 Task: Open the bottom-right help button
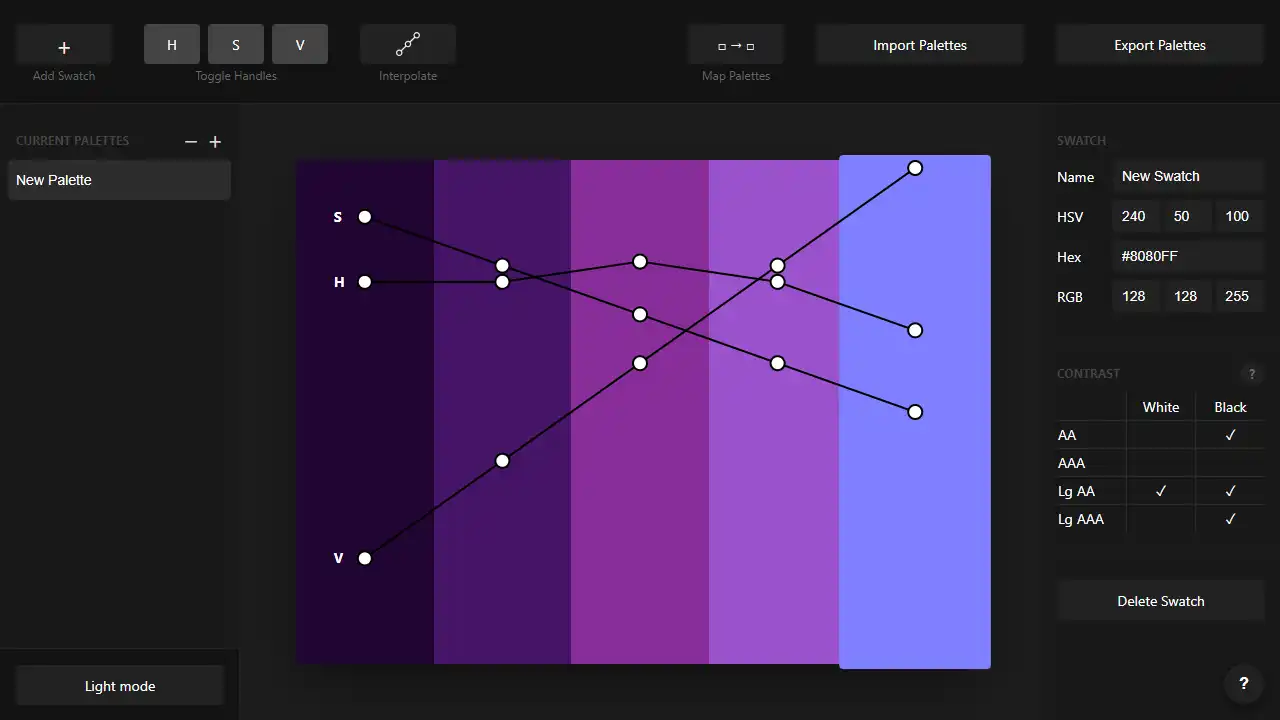click(x=1243, y=684)
